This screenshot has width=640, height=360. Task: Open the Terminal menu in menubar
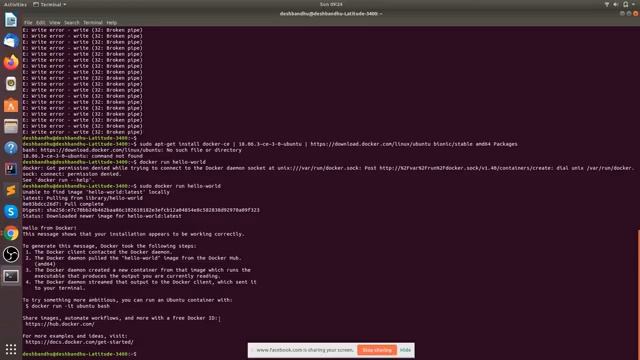coord(93,22)
